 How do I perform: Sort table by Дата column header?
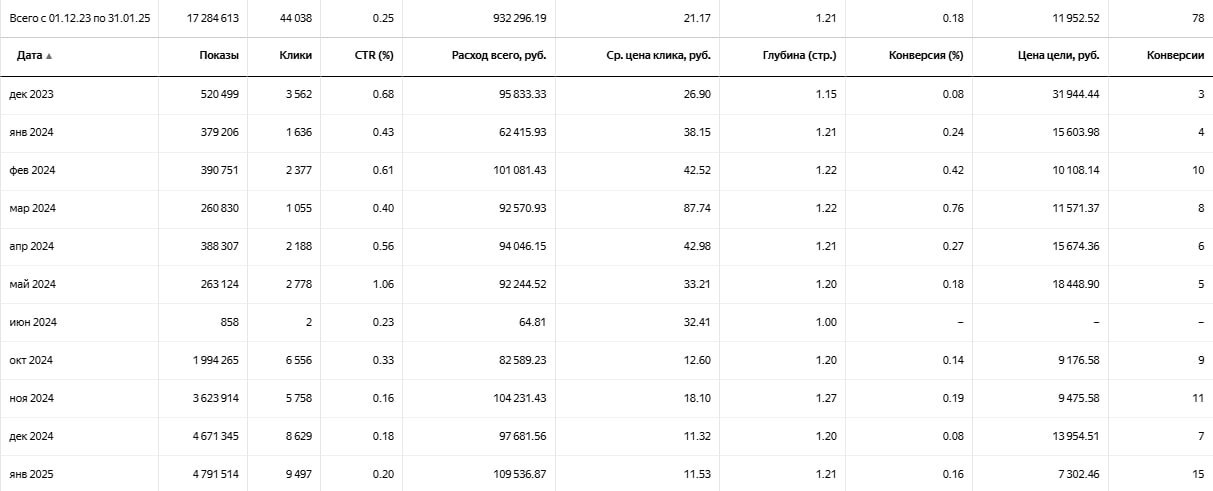[x=29, y=56]
